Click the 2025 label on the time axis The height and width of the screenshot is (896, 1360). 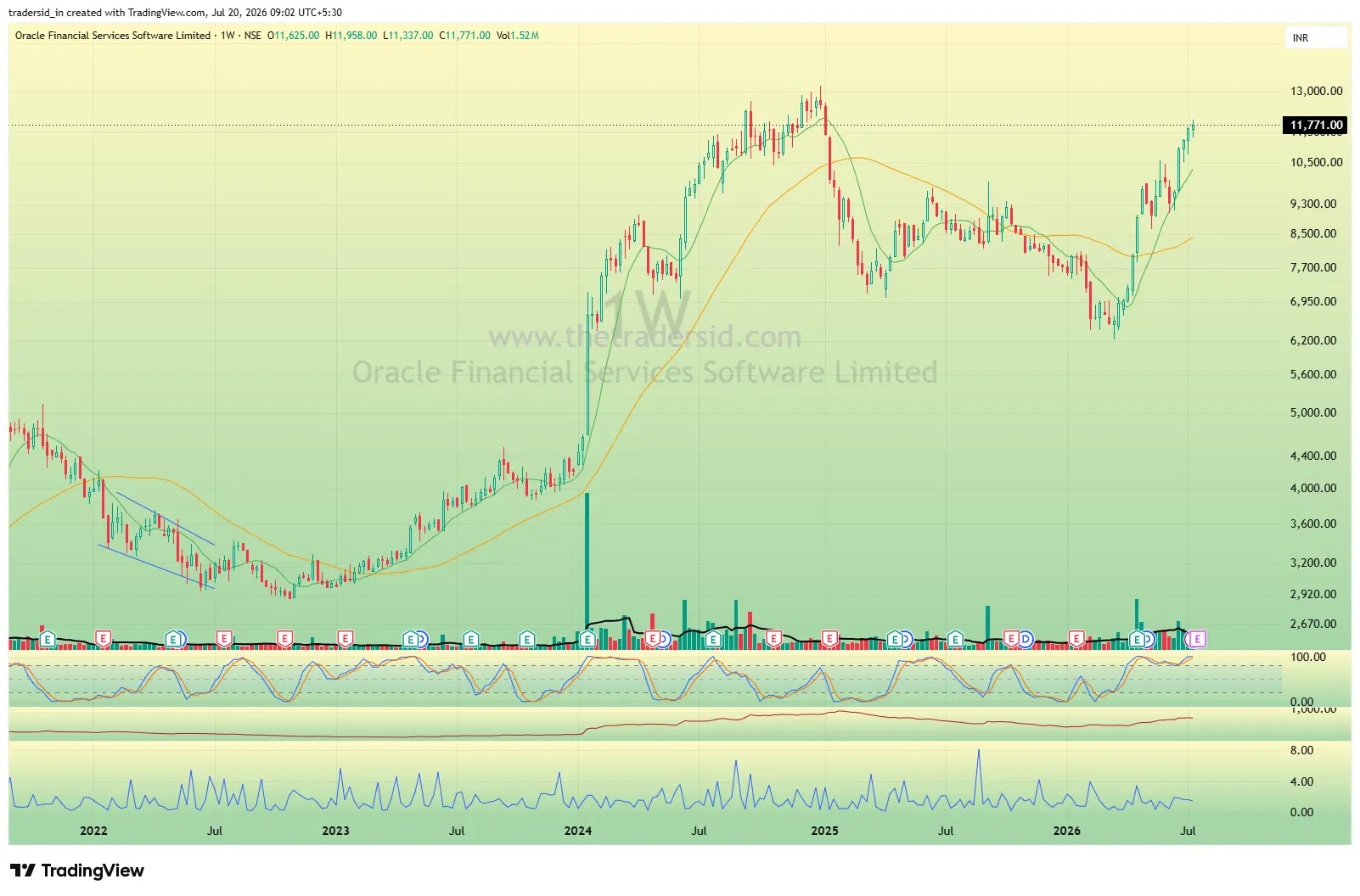pos(824,831)
